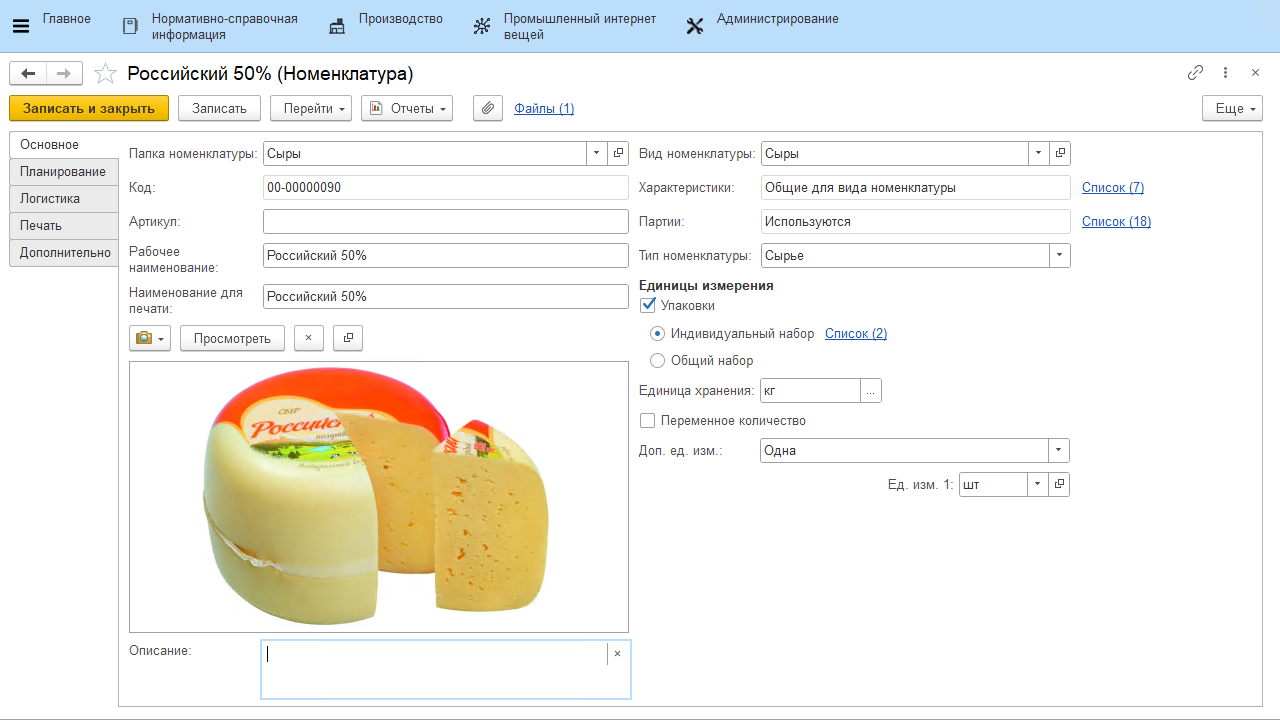Open the Производство menu section

tap(400, 19)
